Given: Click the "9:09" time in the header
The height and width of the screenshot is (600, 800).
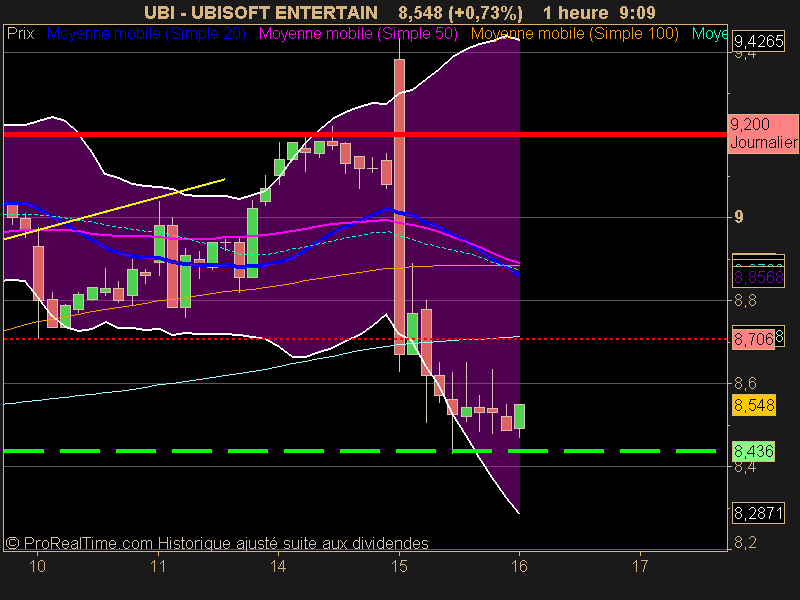Looking at the screenshot, I should click(x=635, y=12).
